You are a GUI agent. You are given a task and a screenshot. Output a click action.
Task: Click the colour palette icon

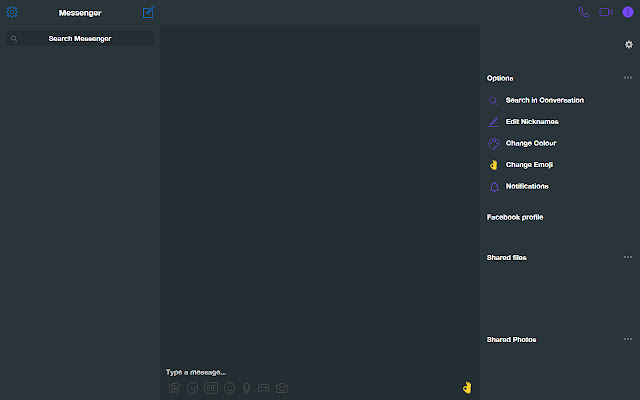(494, 144)
